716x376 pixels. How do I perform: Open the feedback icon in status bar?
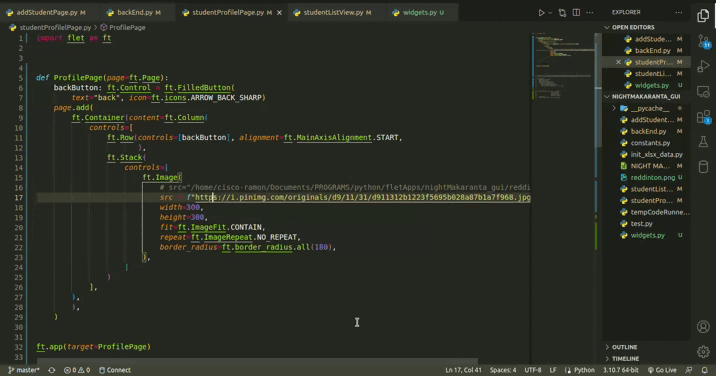(689, 370)
